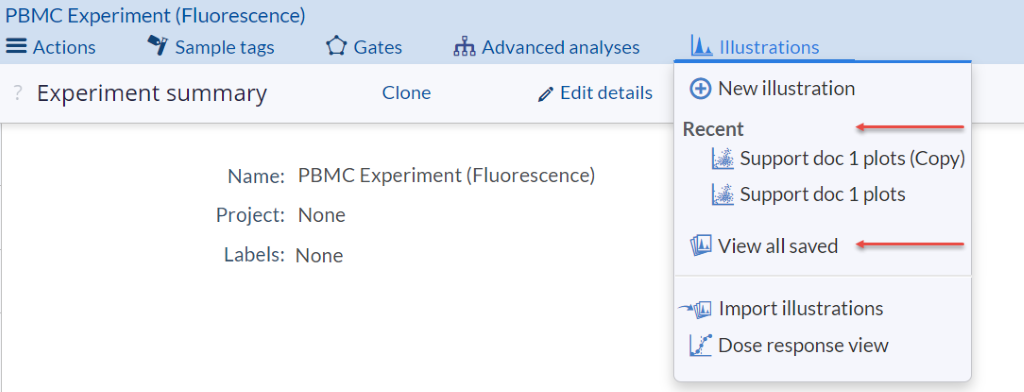
Task: Click the Name value PBMC Experiment (Fluorescence)
Action: [446, 176]
